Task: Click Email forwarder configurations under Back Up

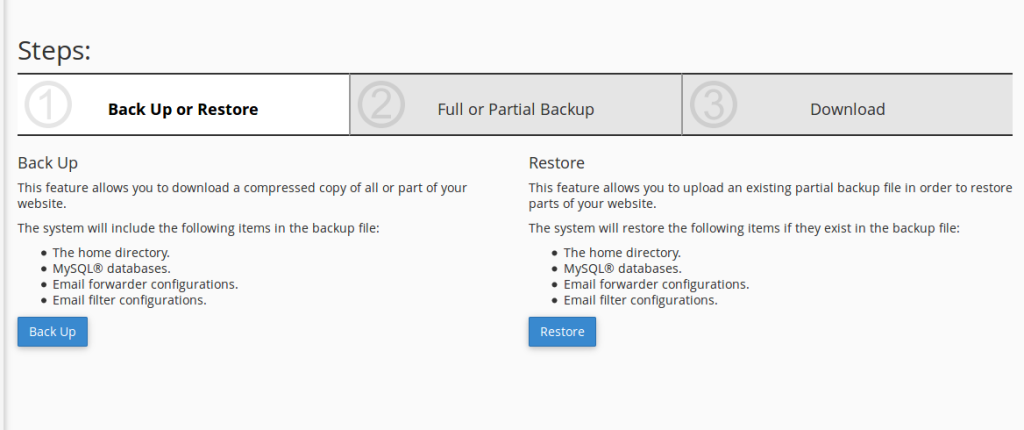Action: pos(145,284)
